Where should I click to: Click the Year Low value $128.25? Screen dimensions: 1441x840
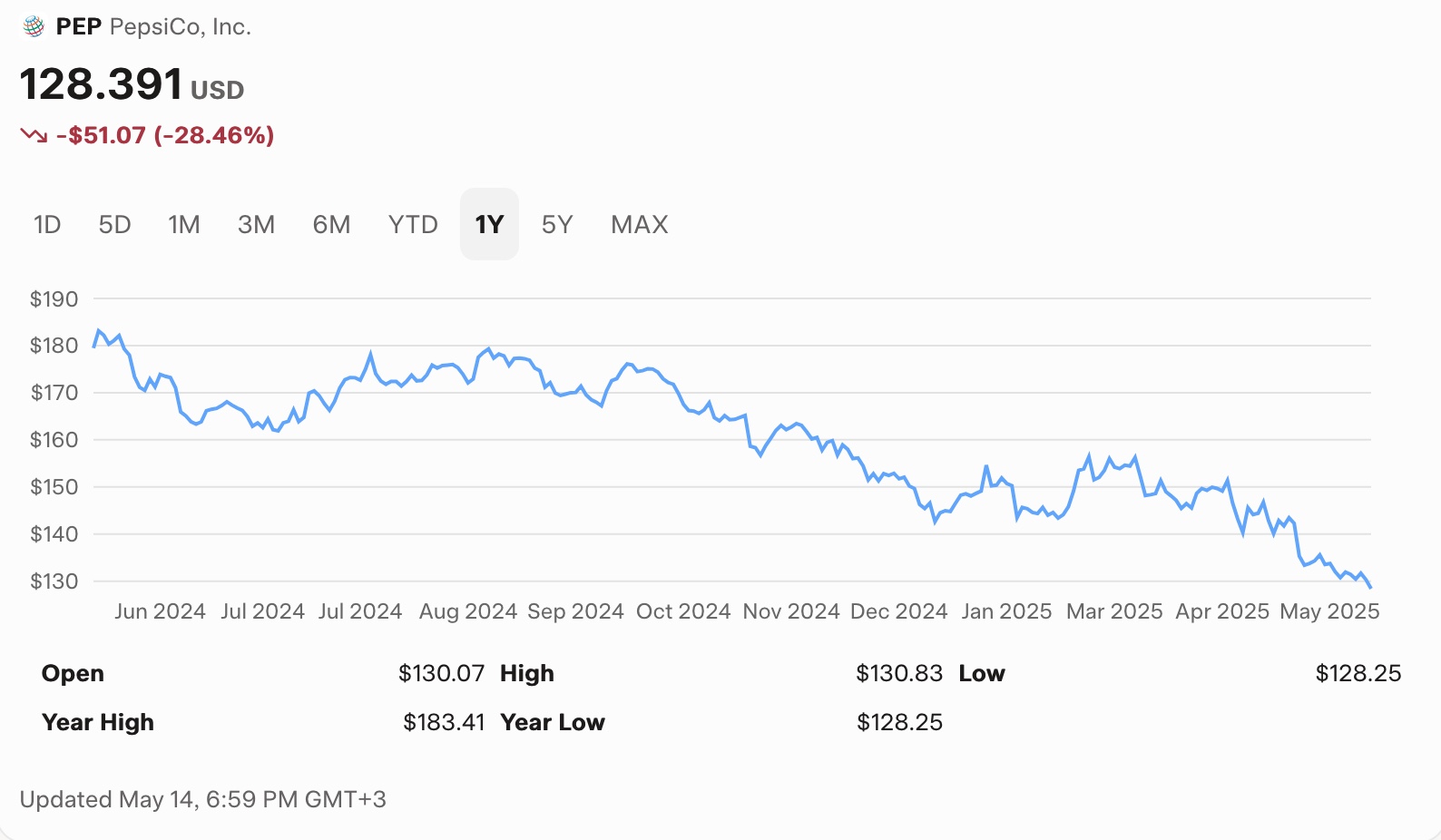click(899, 722)
